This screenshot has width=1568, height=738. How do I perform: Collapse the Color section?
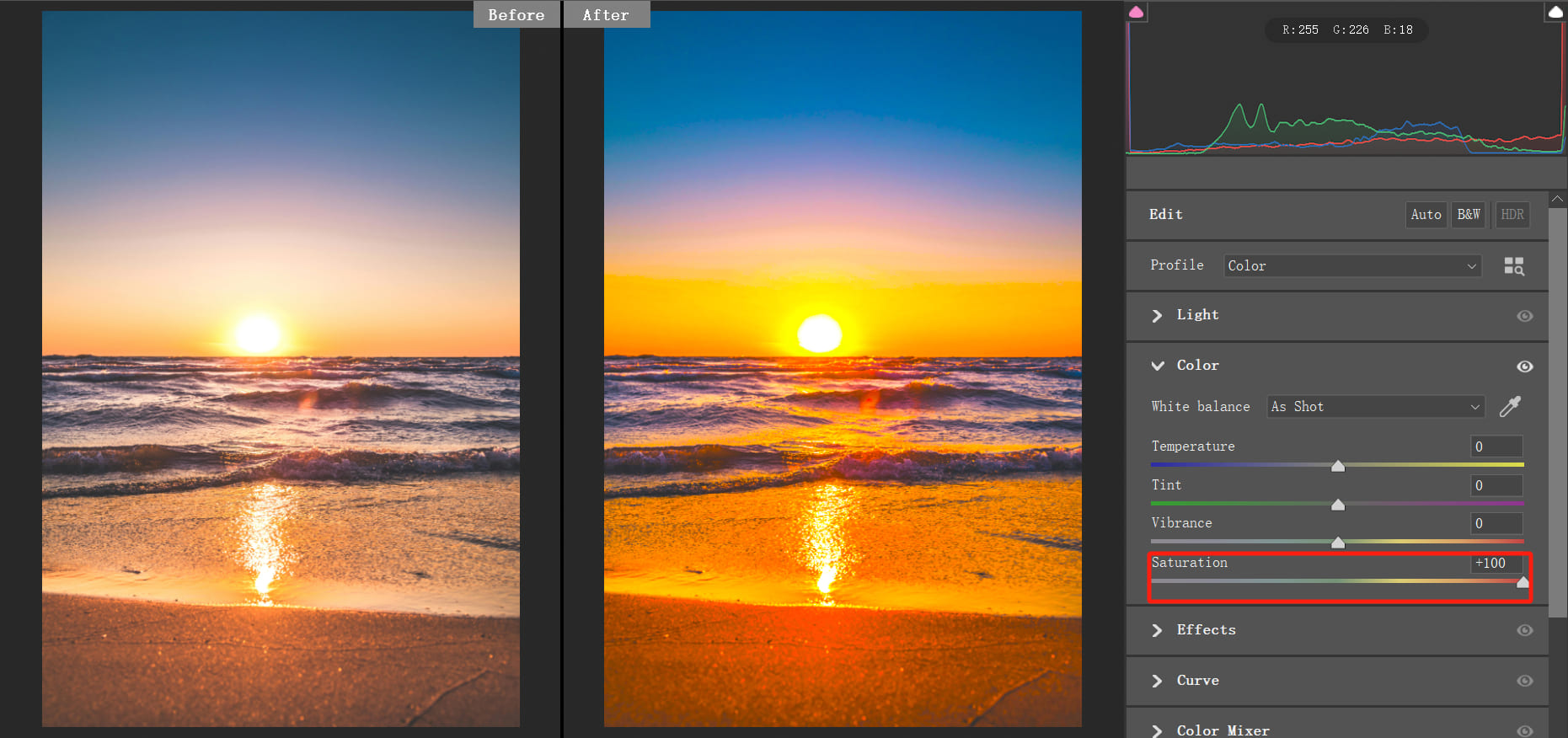tap(1158, 366)
